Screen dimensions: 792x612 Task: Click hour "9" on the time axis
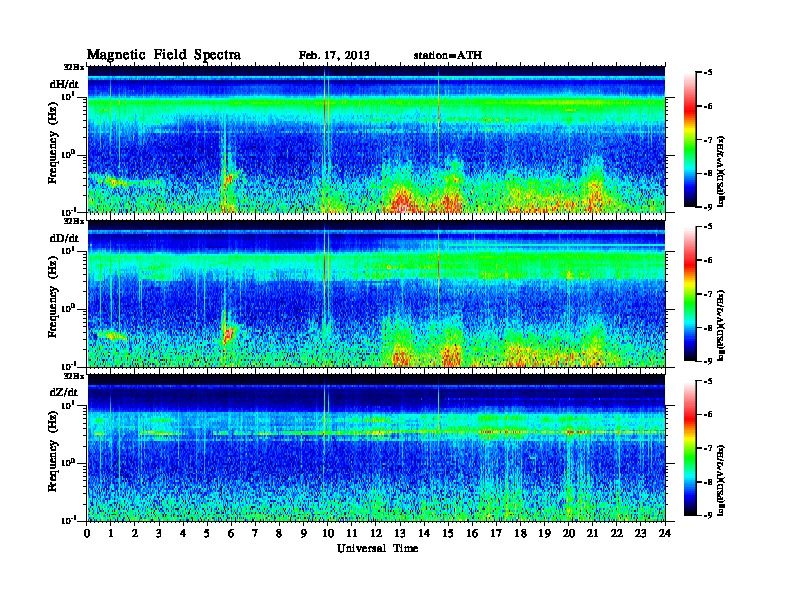coord(304,533)
